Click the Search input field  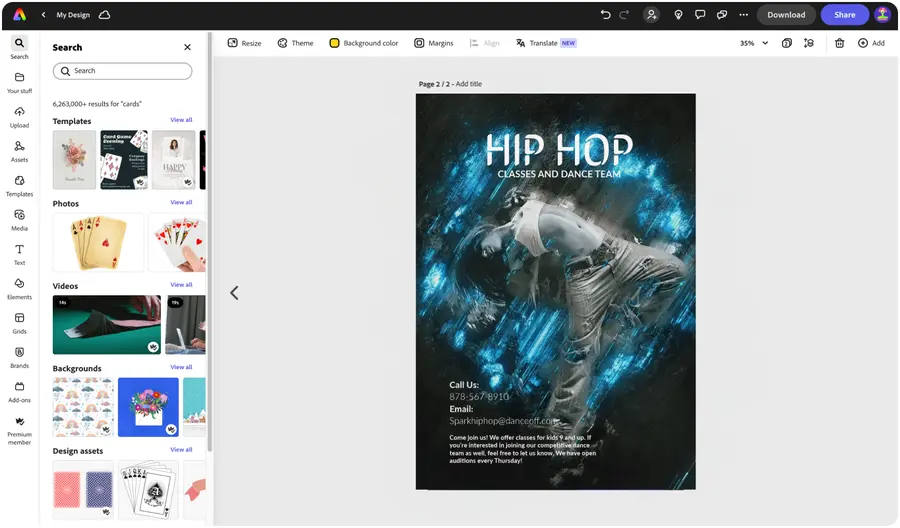point(122,71)
